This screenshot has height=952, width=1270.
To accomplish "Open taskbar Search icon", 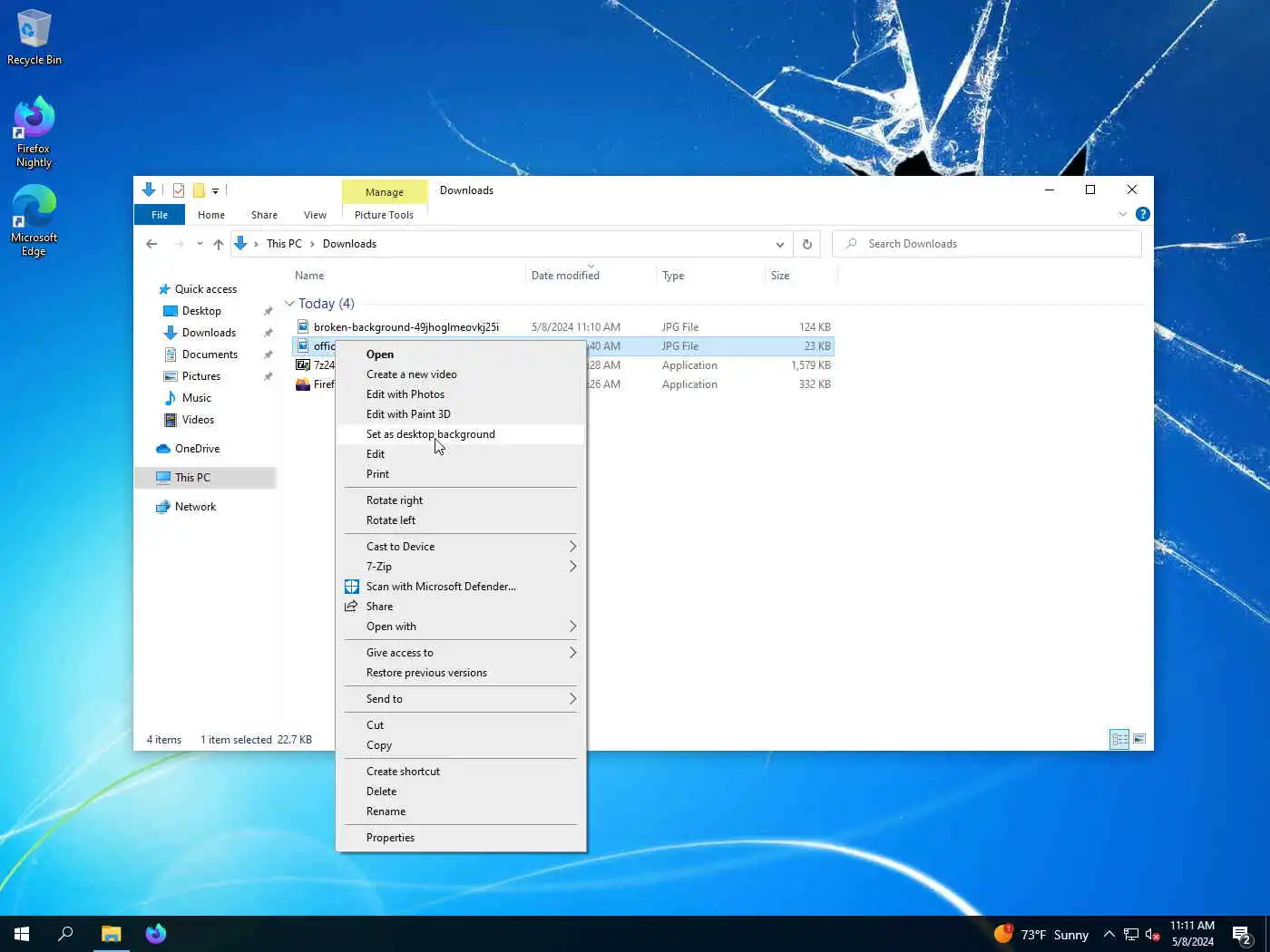I will [65, 934].
